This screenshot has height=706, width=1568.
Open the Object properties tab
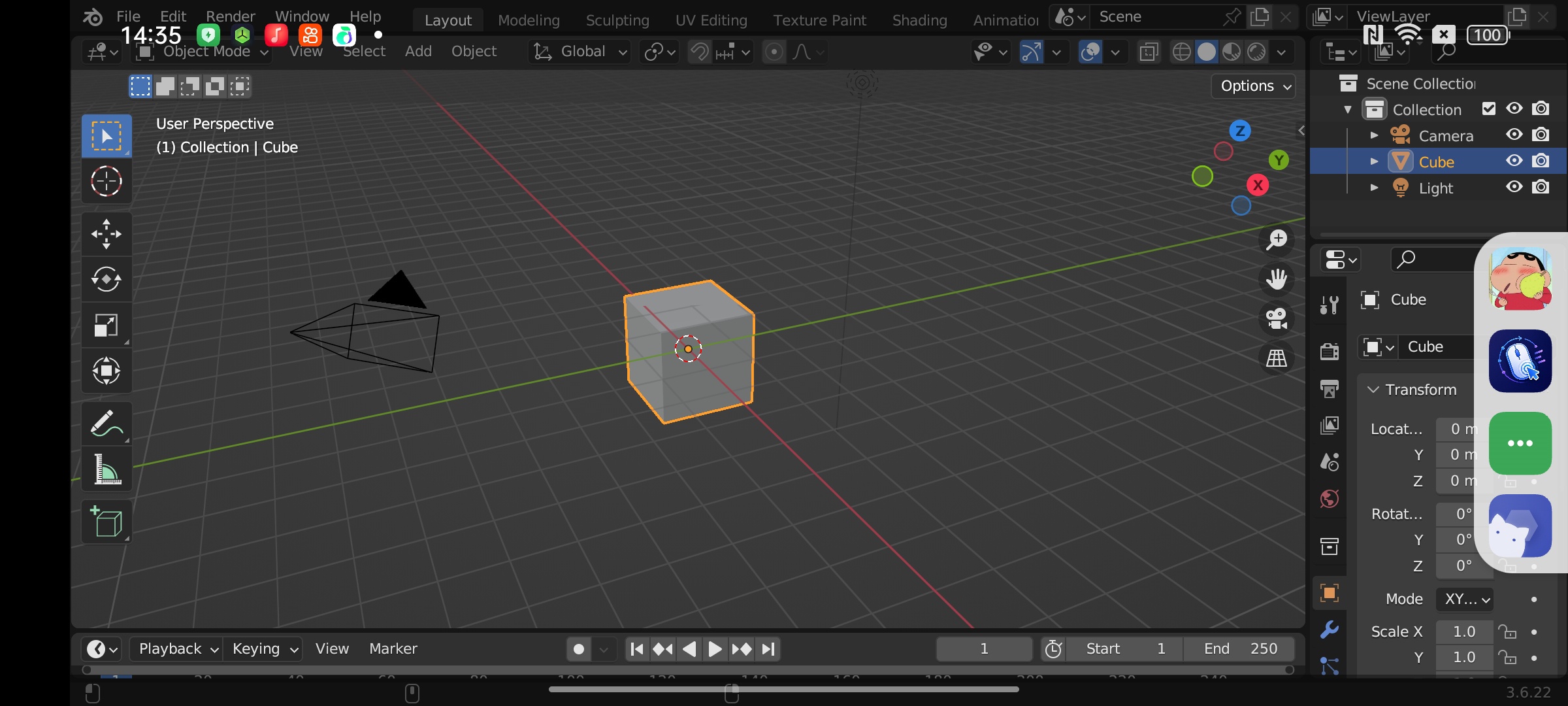point(1330,593)
